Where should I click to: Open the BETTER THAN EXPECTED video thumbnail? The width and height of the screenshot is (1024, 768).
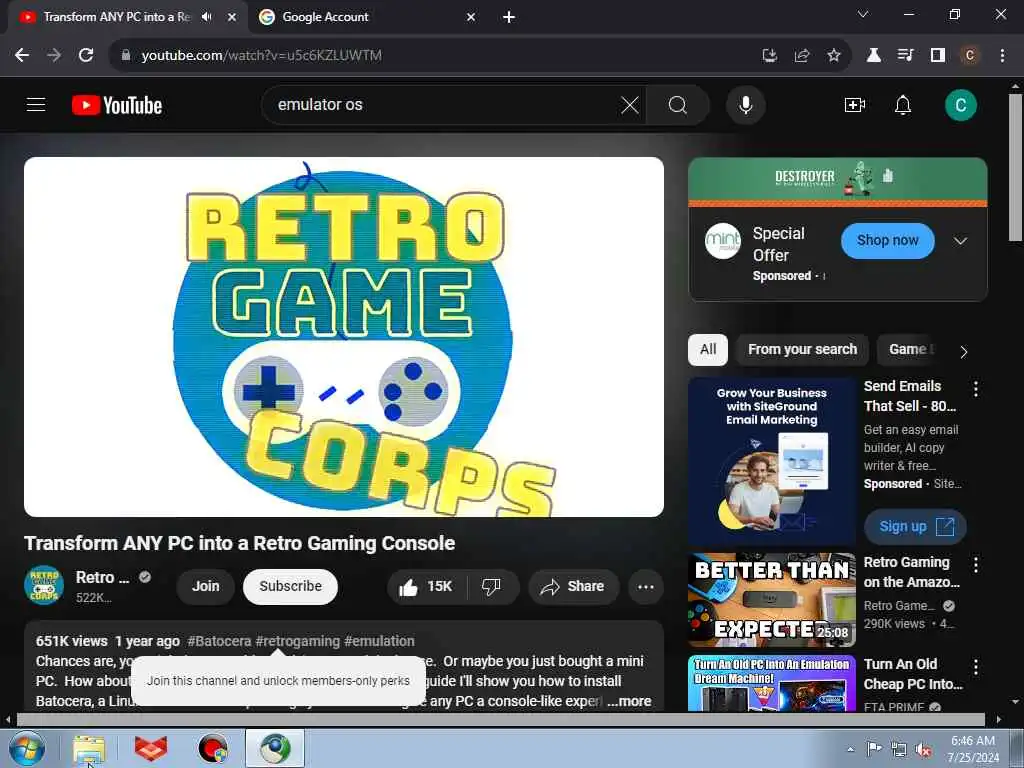[x=771, y=600]
